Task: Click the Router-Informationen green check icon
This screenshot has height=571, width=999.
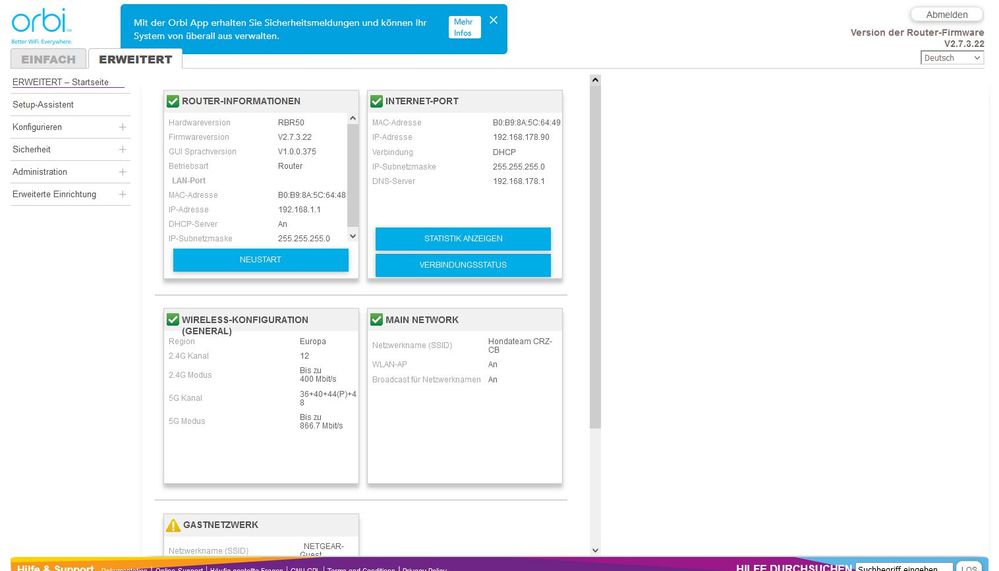Action: tap(173, 101)
